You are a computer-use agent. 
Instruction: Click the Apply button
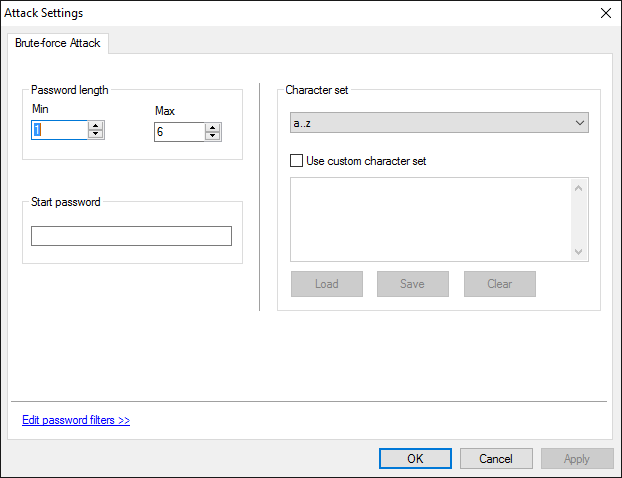[577, 459]
